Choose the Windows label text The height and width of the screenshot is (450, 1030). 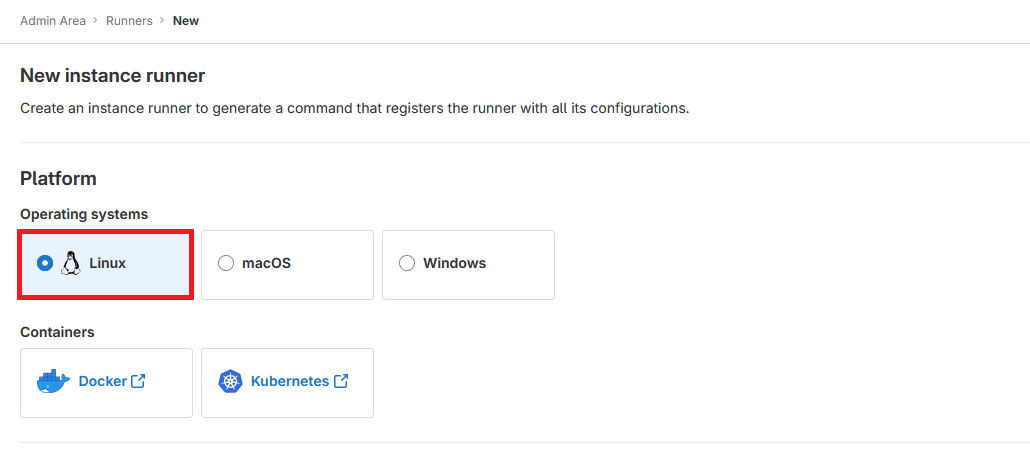[x=455, y=263]
